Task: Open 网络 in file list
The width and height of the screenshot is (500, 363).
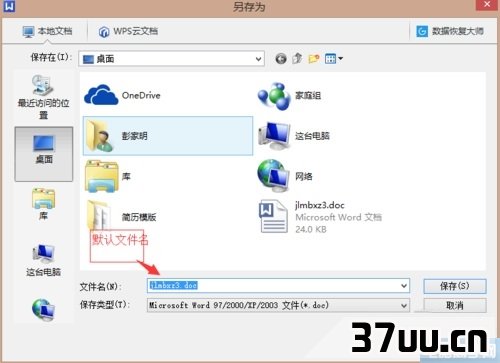Action: (285, 176)
